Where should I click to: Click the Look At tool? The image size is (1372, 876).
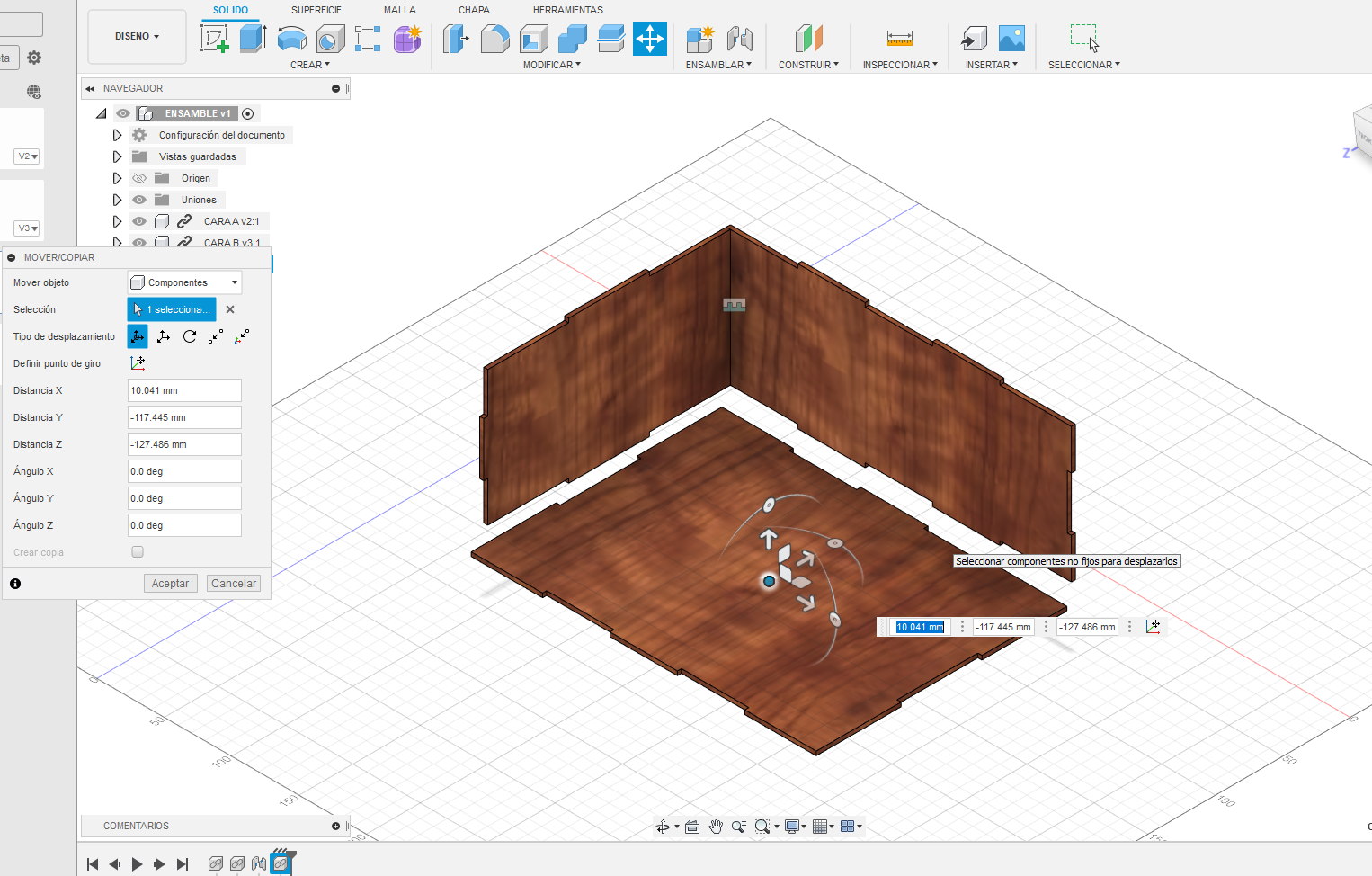pos(691,827)
